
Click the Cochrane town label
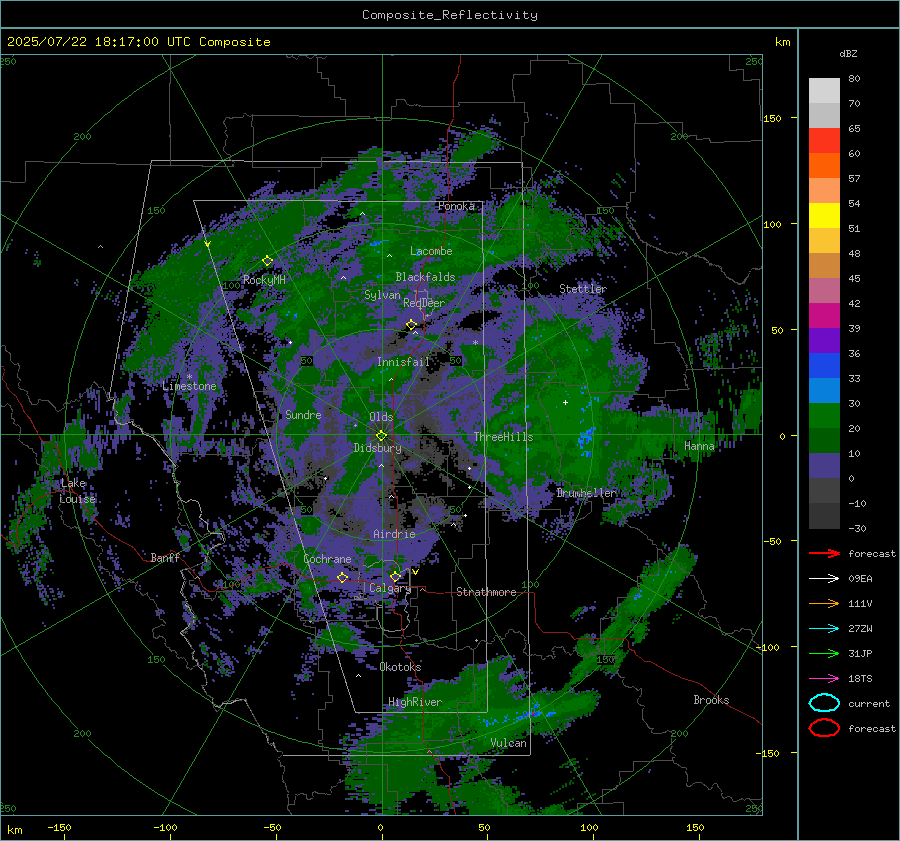point(327,559)
